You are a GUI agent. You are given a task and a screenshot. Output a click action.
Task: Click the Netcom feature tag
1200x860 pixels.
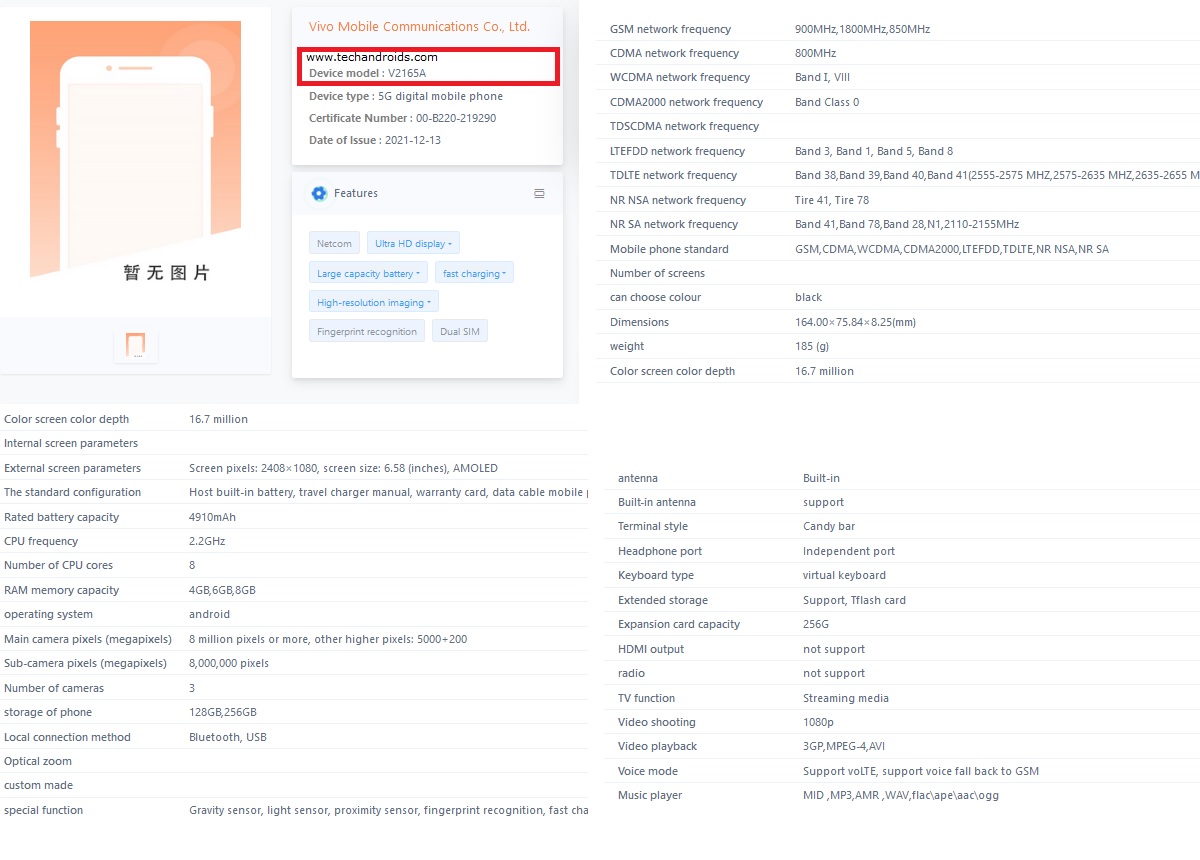pyautogui.click(x=334, y=243)
